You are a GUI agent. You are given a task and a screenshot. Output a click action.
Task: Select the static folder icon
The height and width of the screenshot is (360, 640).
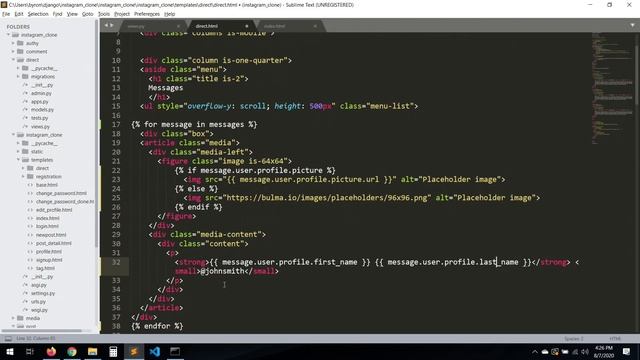(x=25, y=151)
